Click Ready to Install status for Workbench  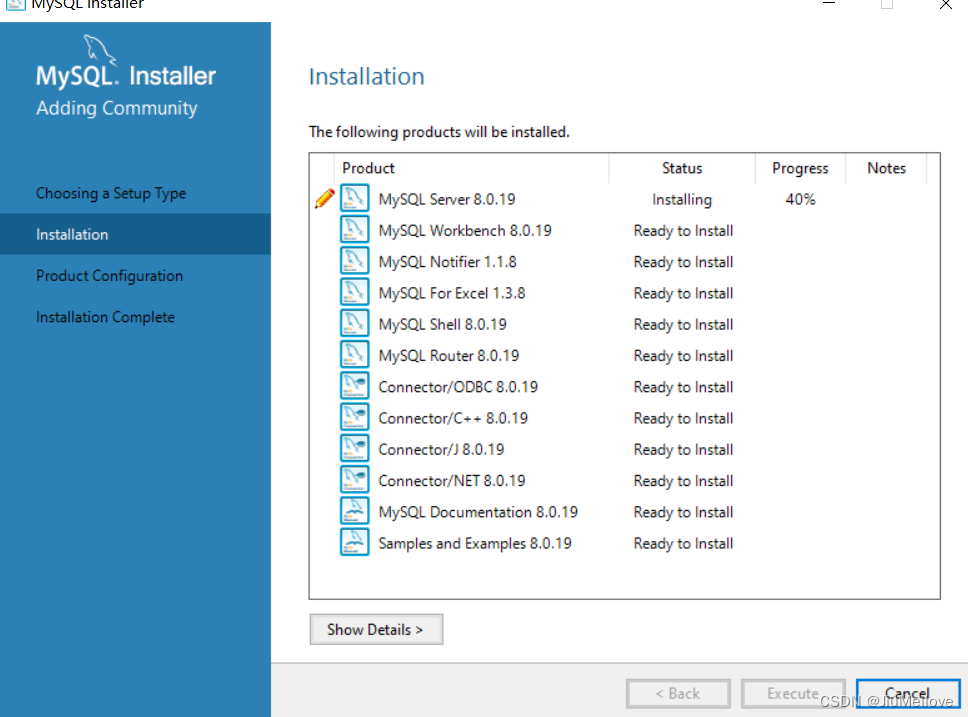click(683, 231)
